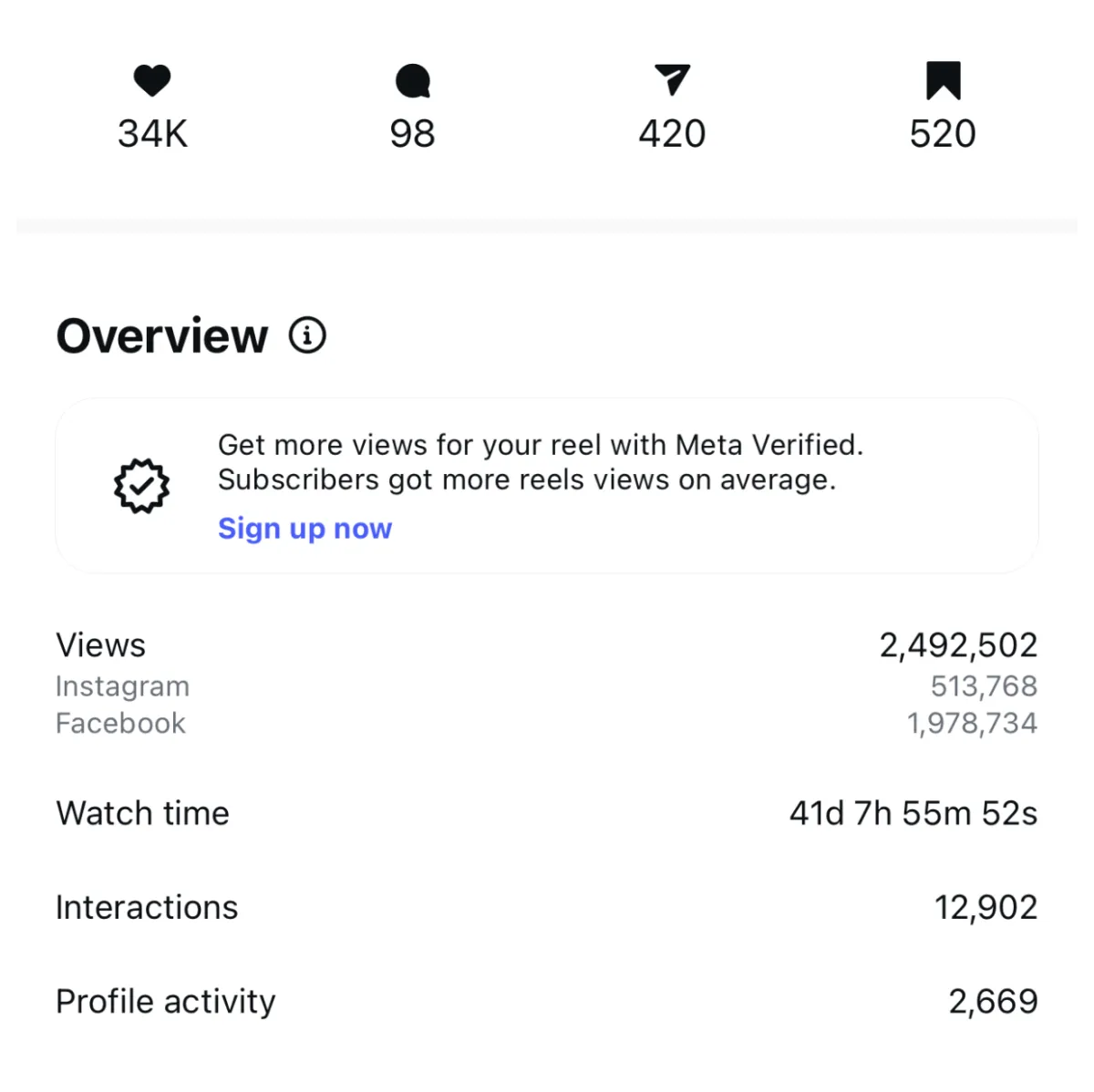The image size is (1094, 1092).
Task: Select the 34K likes count
Action: coord(152,134)
